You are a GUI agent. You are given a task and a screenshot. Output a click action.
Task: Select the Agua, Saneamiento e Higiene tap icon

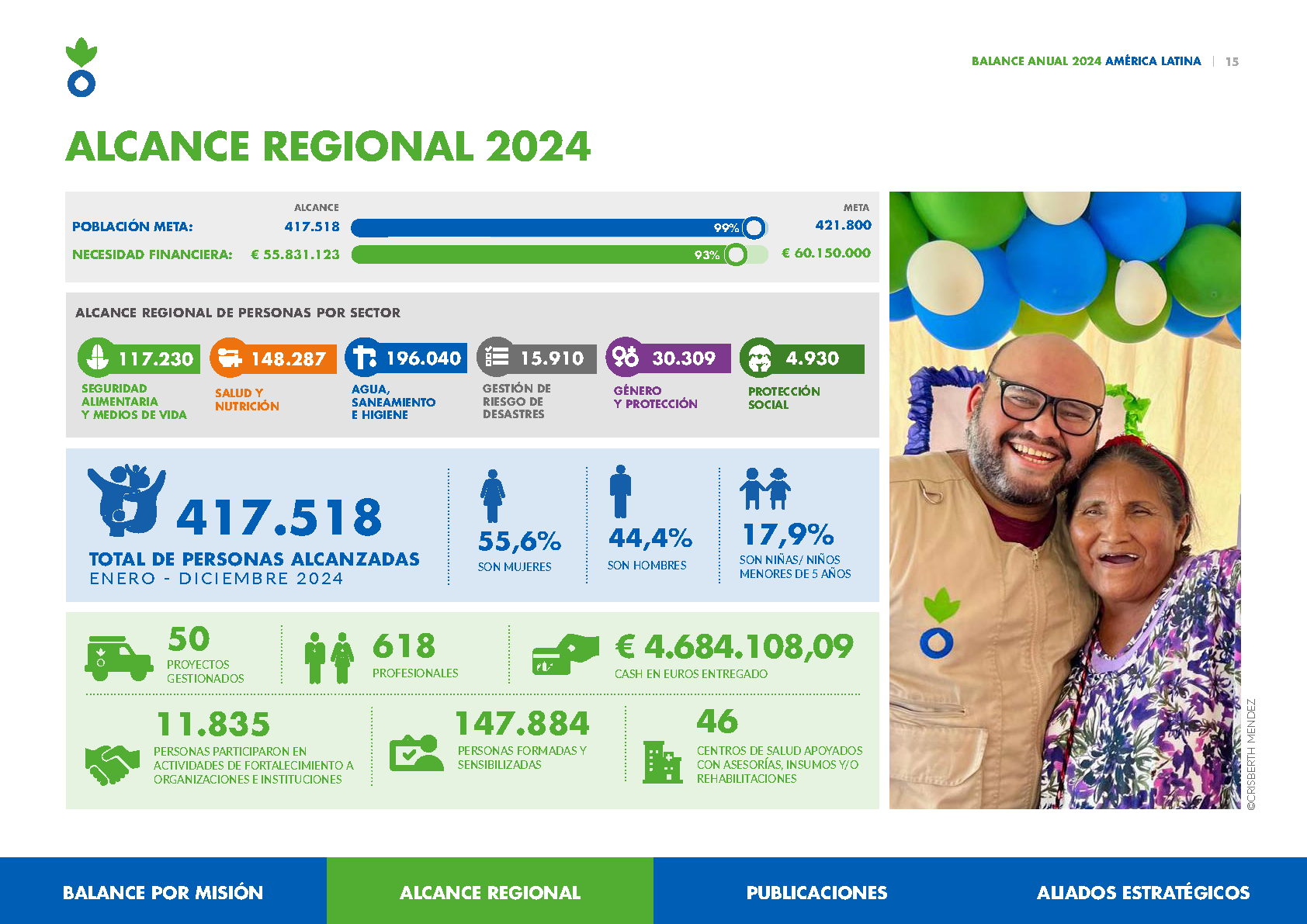coord(362,358)
